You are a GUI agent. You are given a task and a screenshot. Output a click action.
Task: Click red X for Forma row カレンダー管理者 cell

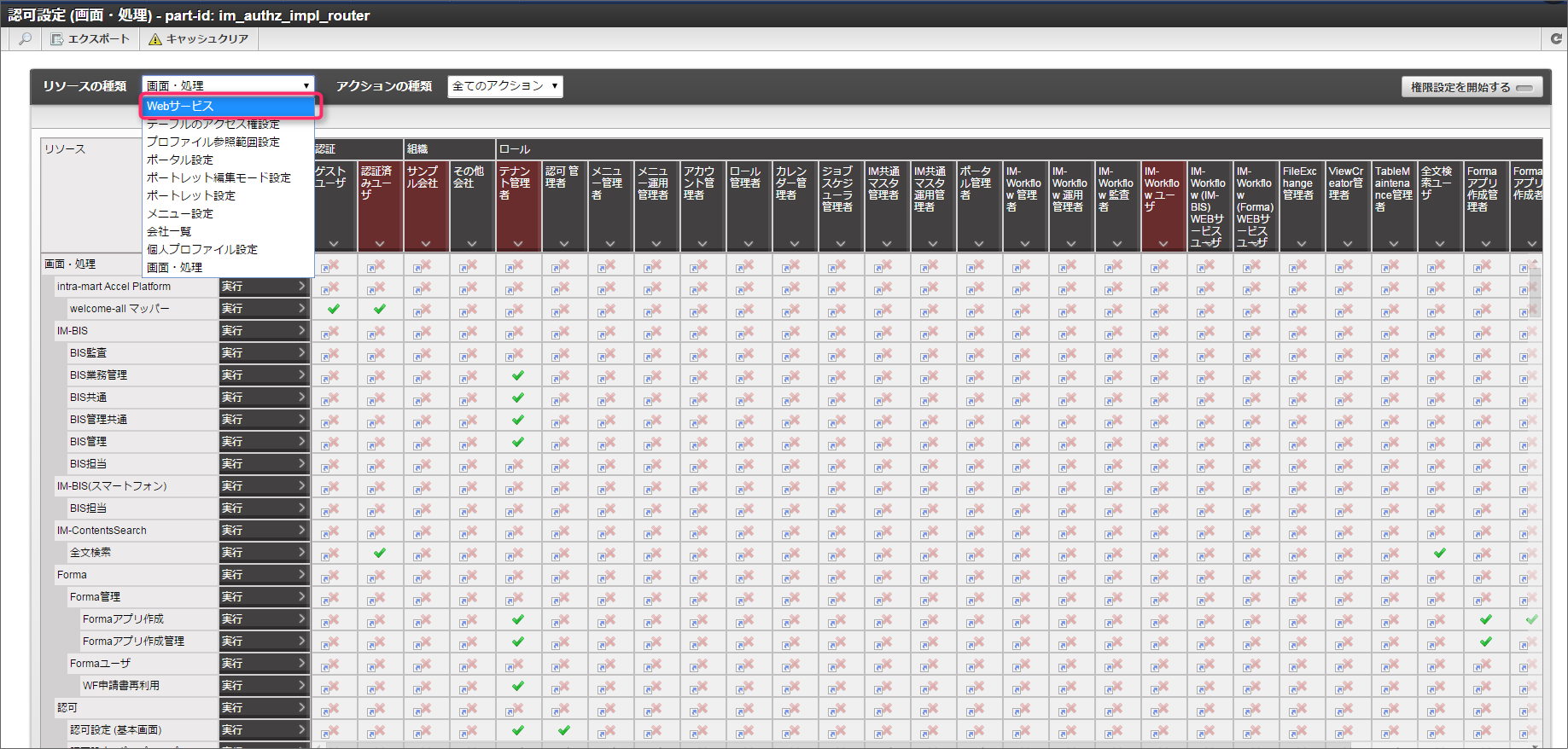(795, 575)
